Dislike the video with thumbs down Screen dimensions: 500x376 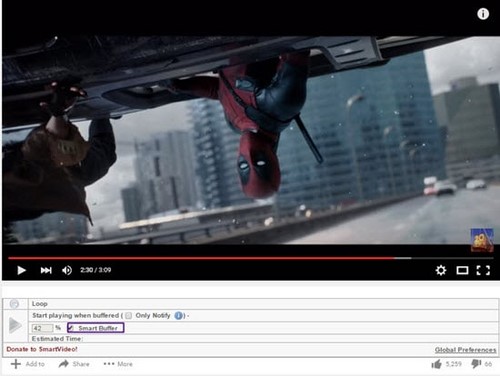coord(476,364)
